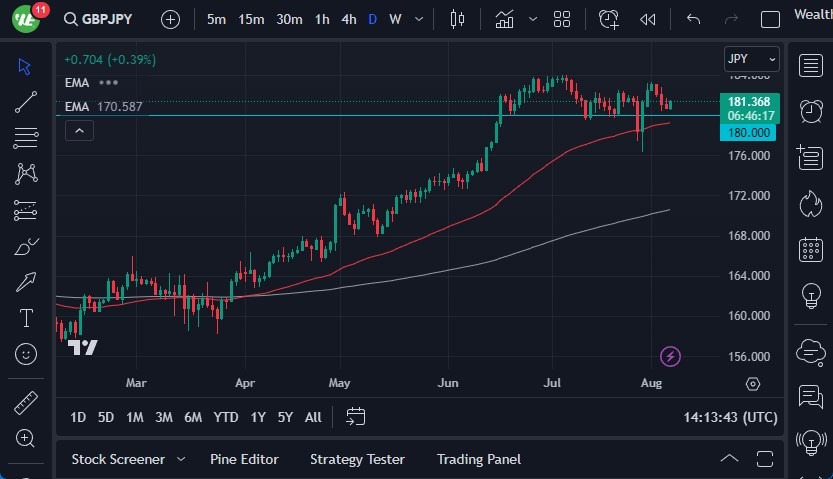This screenshot has width=833, height=479.
Task: Expand the time interval dropdown chevron
Action: (417, 19)
